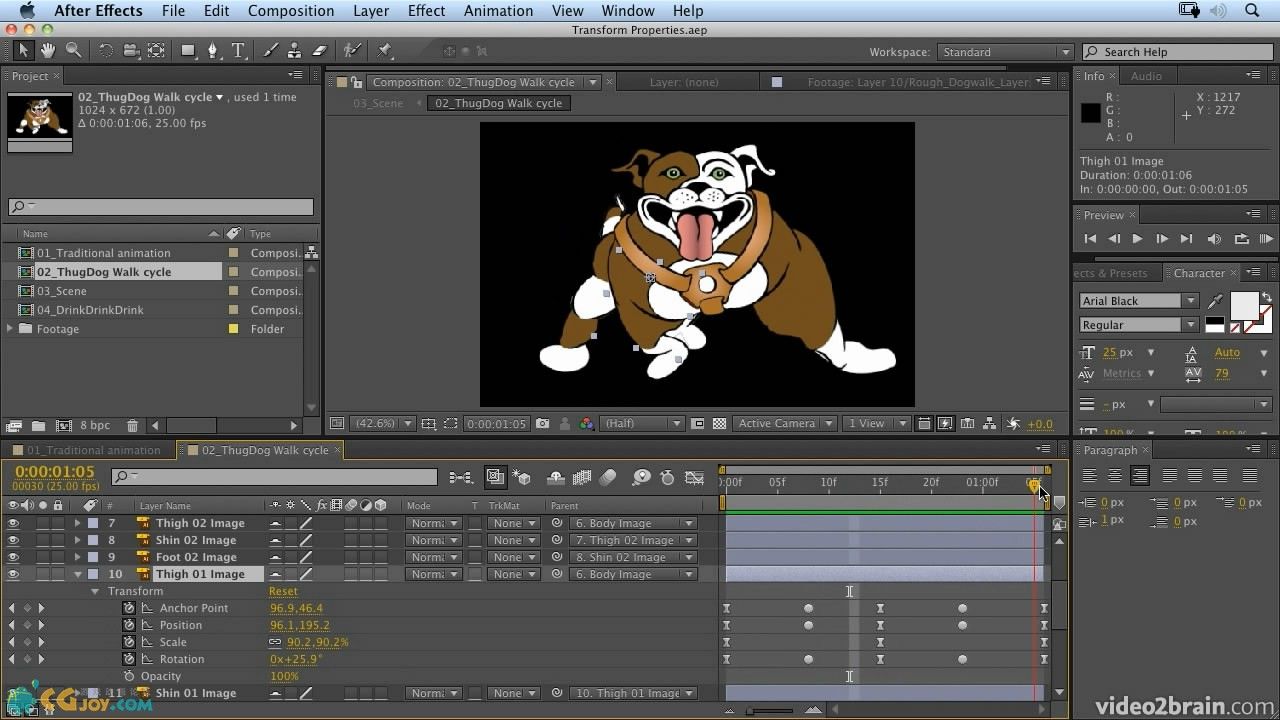1280x720 pixels.
Task: Select the Pan Behind tool
Action: point(156,51)
